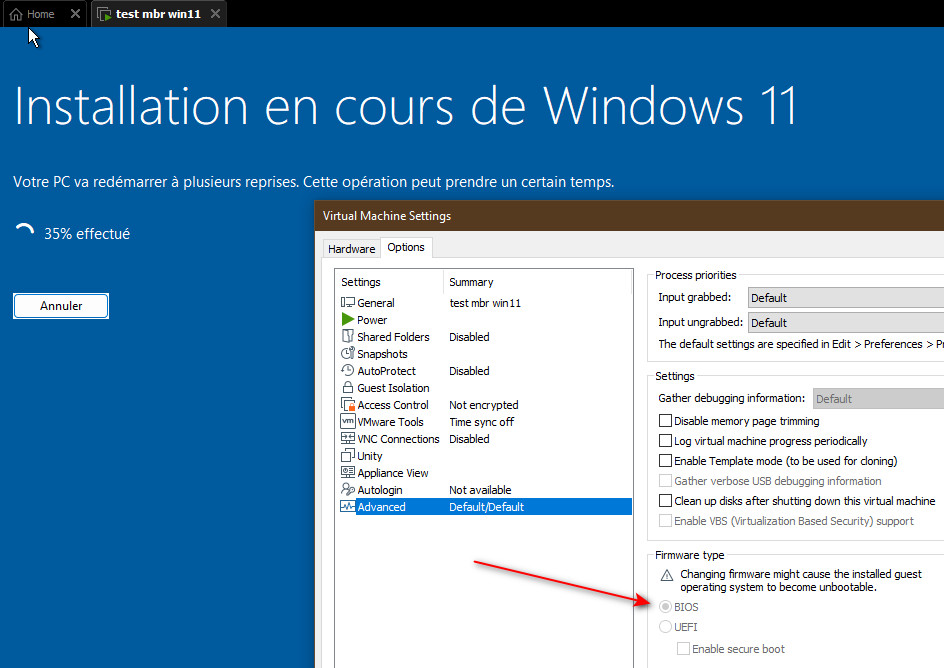Select Access Control row
The width and height of the screenshot is (944, 668).
pyautogui.click(x=486, y=405)
